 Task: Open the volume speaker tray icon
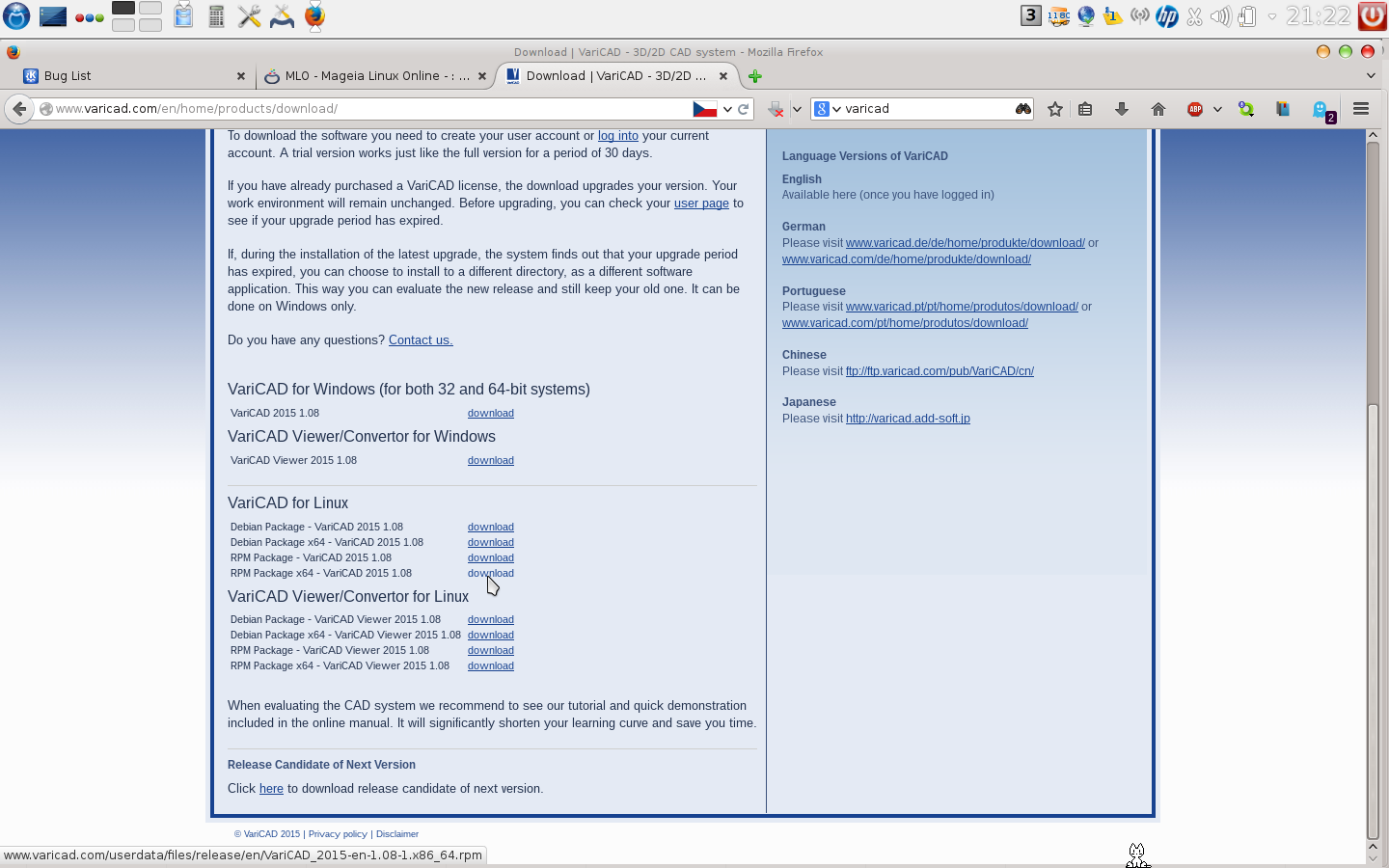(1220, 16)
